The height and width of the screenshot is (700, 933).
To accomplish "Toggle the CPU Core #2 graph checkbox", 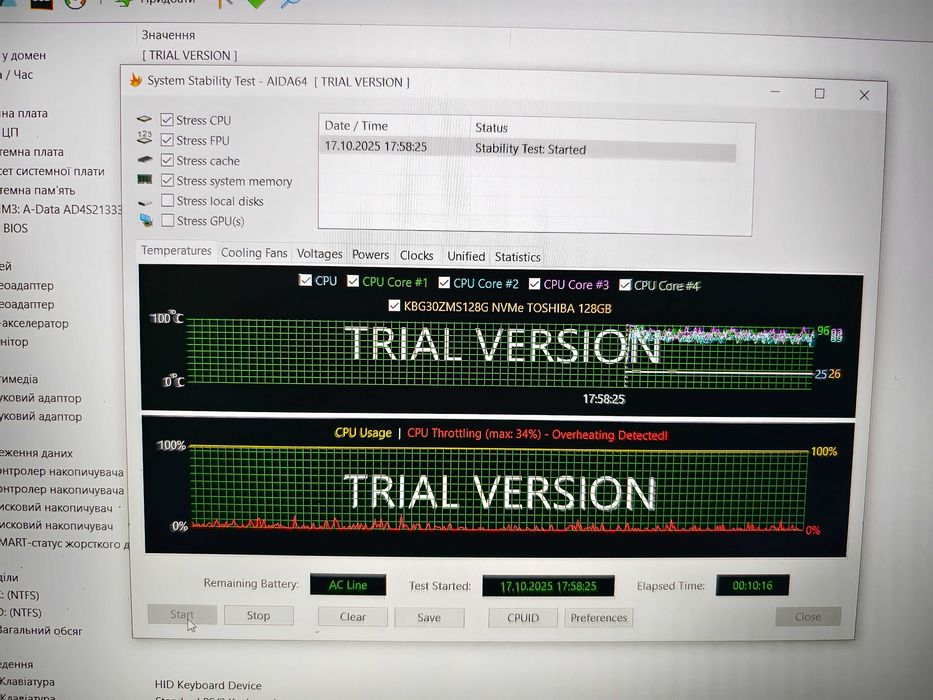I will [444, 283].
